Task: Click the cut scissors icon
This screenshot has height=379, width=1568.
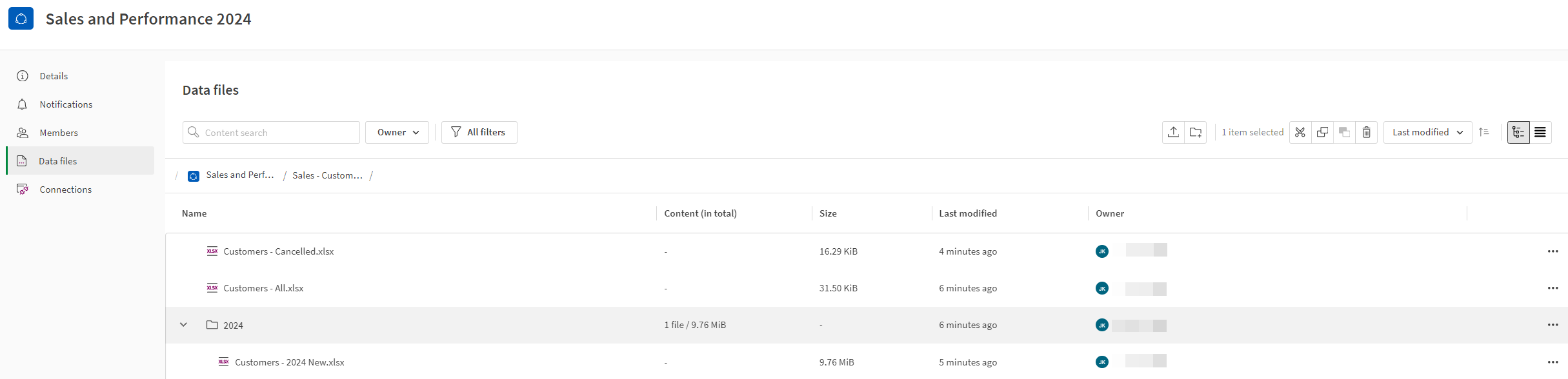Action: (1300, 132)
